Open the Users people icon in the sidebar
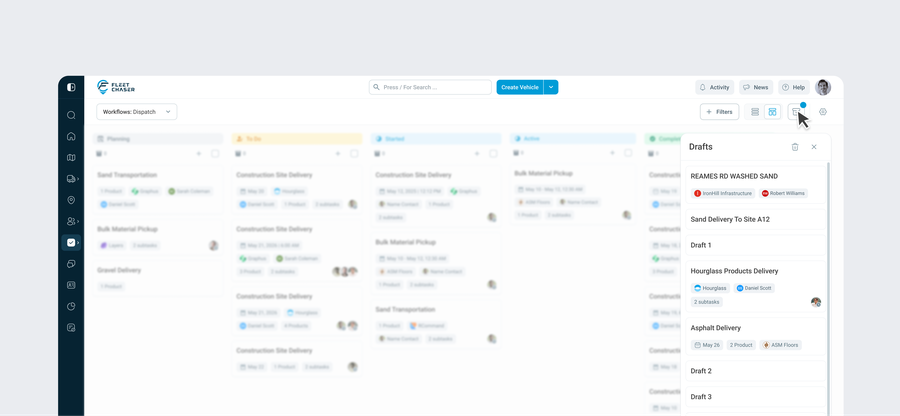 (x=71, y=221)
